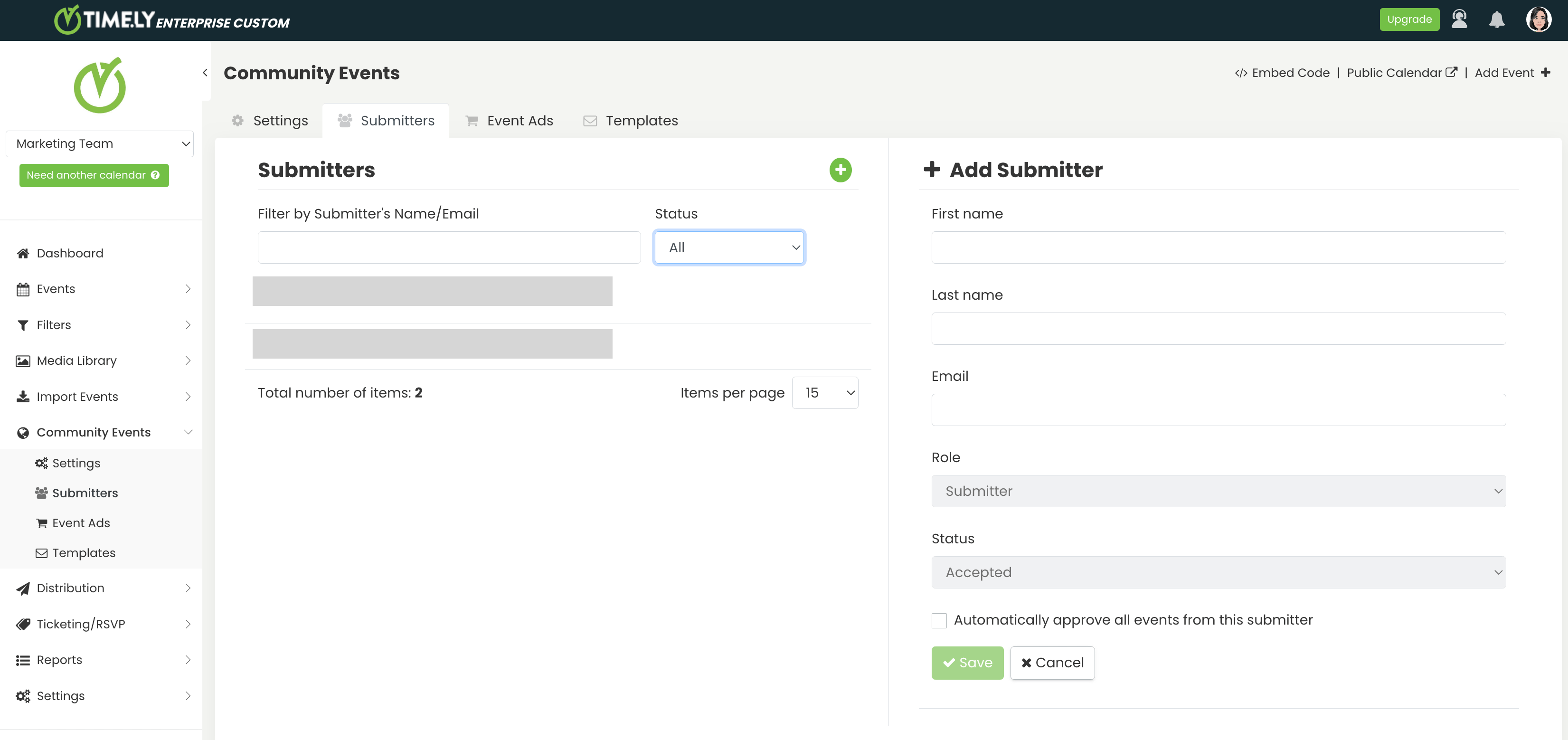The height and width of the screenshot is (740, 1568).
Task: Expand the Media Library chevron
Action: [188, 361]
